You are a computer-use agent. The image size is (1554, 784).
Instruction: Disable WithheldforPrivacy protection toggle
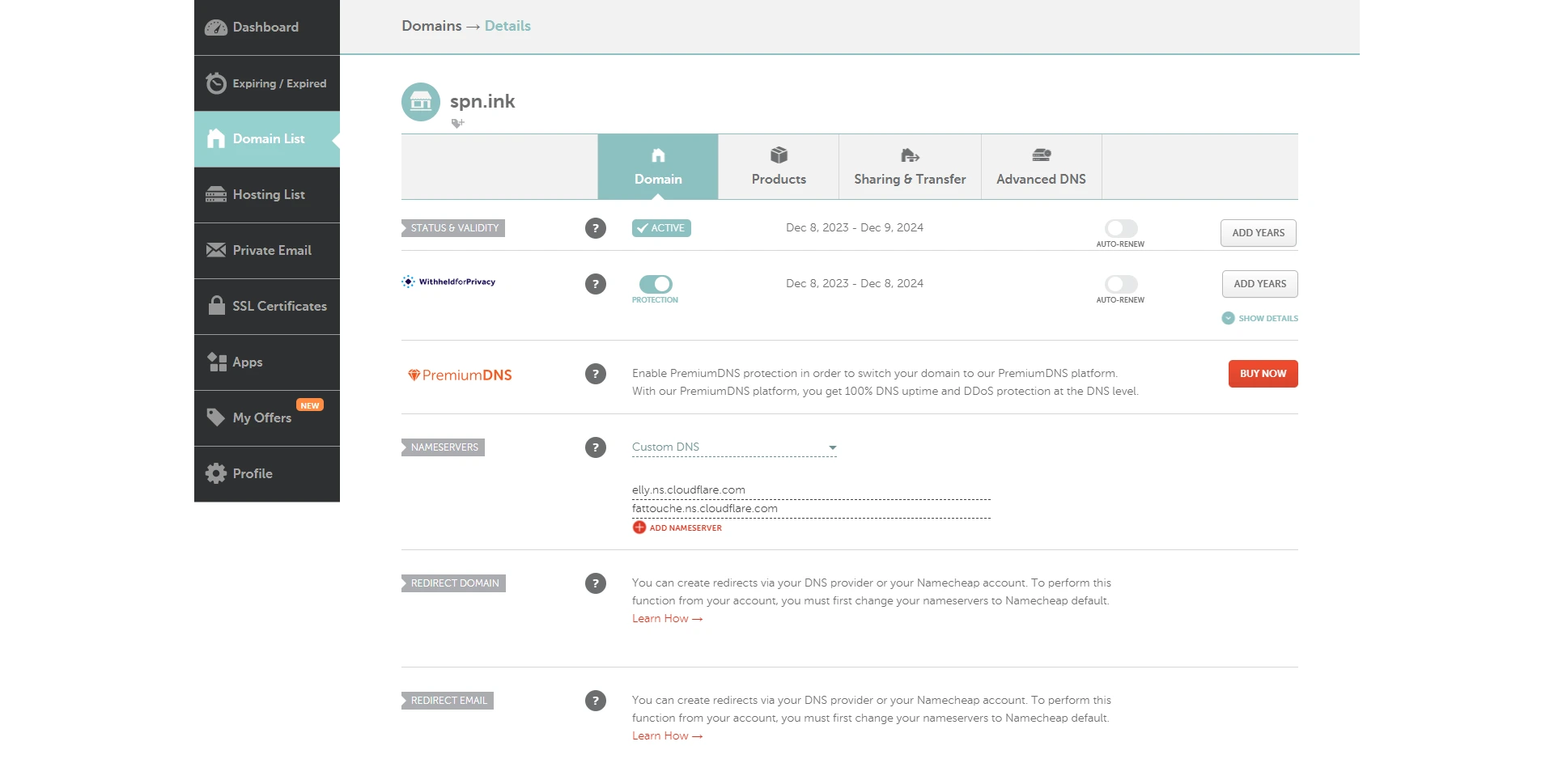point(655,284)
